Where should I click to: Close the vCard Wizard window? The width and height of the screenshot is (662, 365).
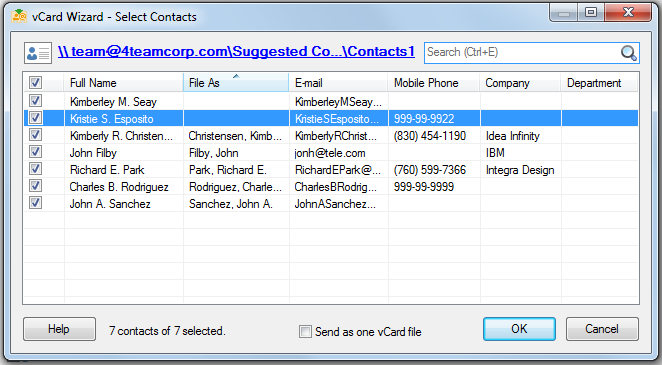(628, 12)
